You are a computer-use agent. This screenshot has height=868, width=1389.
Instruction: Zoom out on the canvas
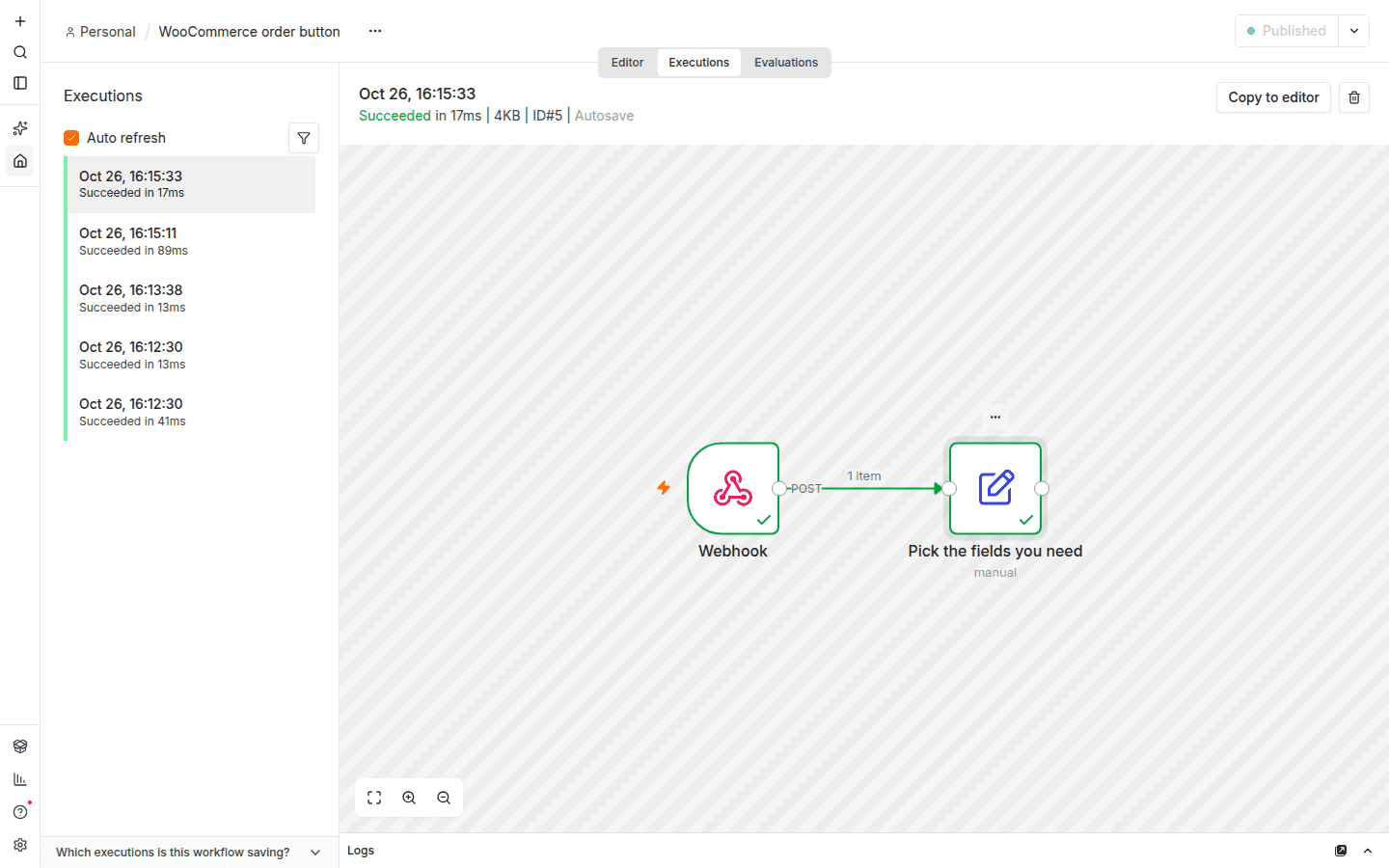coord(444,798)
